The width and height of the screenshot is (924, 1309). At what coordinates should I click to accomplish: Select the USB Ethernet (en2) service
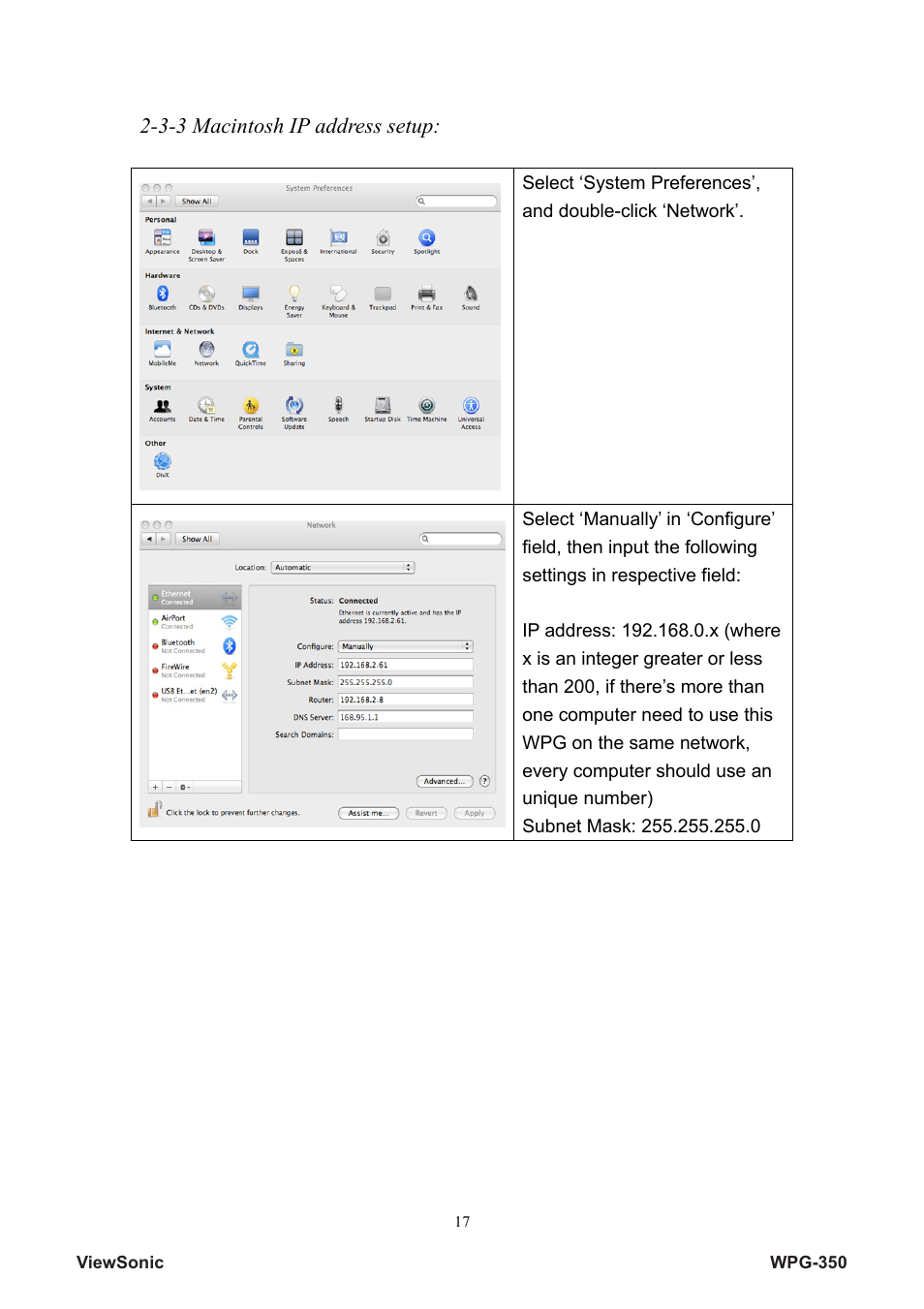195,695
